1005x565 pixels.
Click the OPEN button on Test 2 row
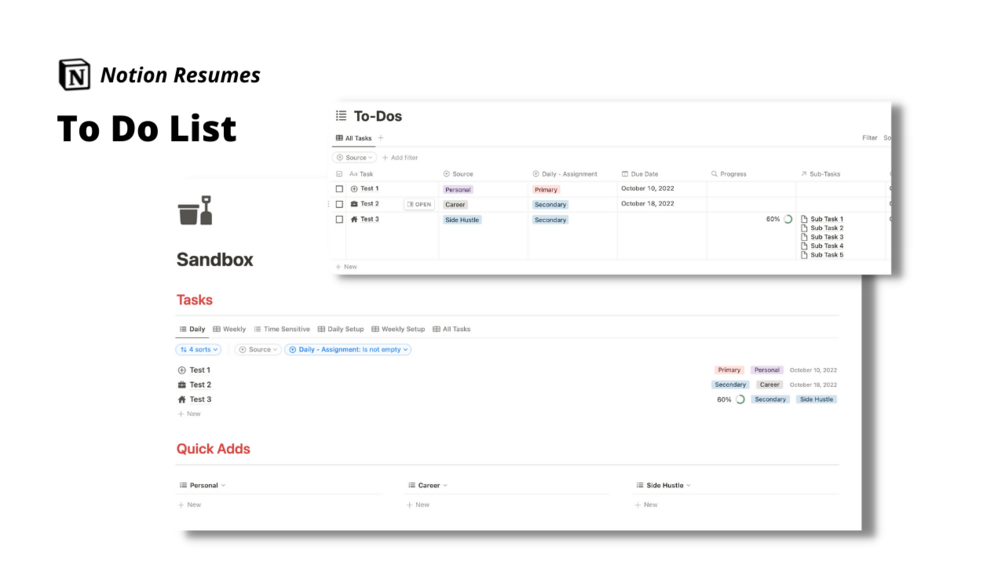pyautogui.click(x=419, y=204)
